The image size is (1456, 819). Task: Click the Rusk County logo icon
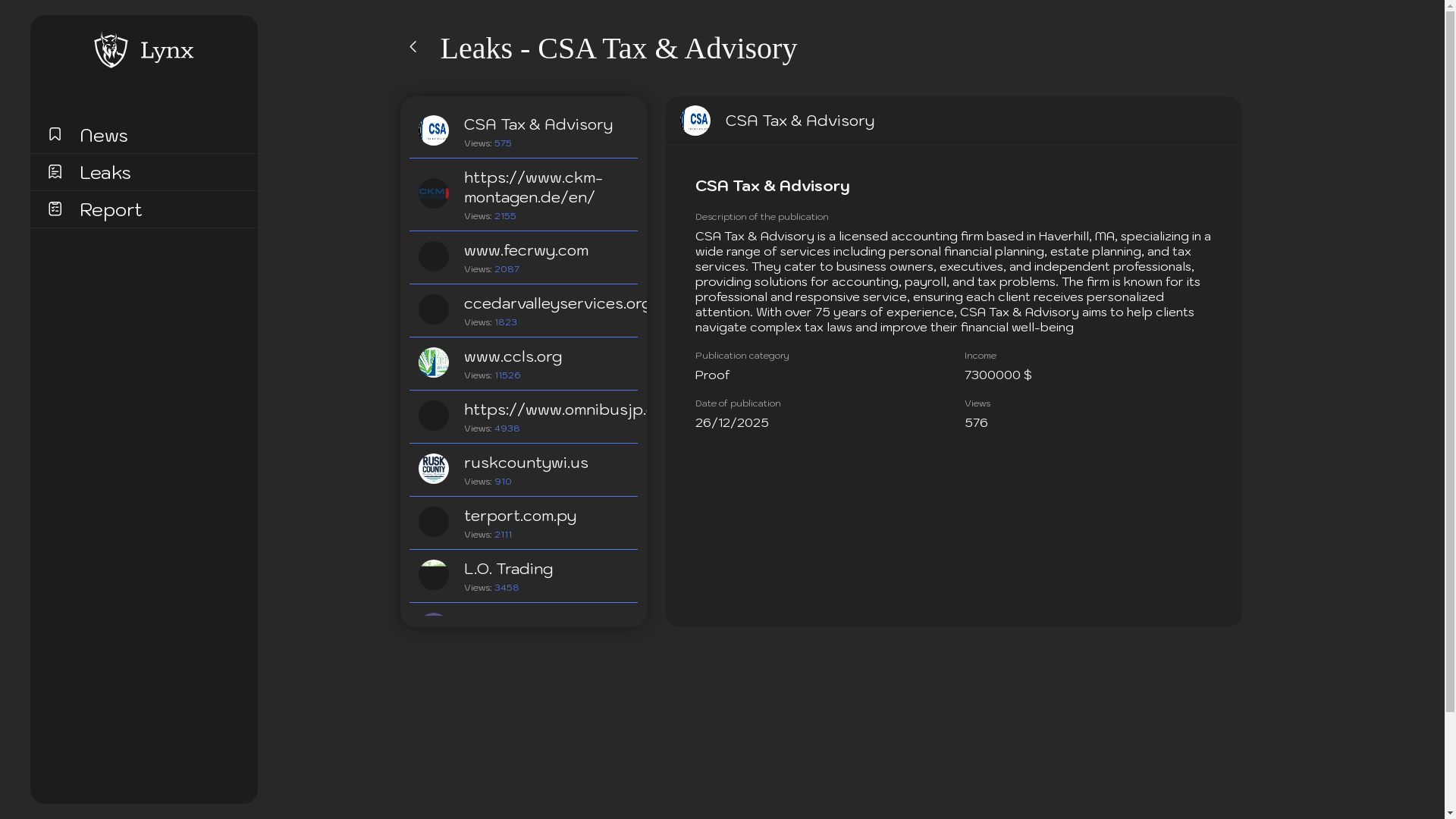point(434,469)
